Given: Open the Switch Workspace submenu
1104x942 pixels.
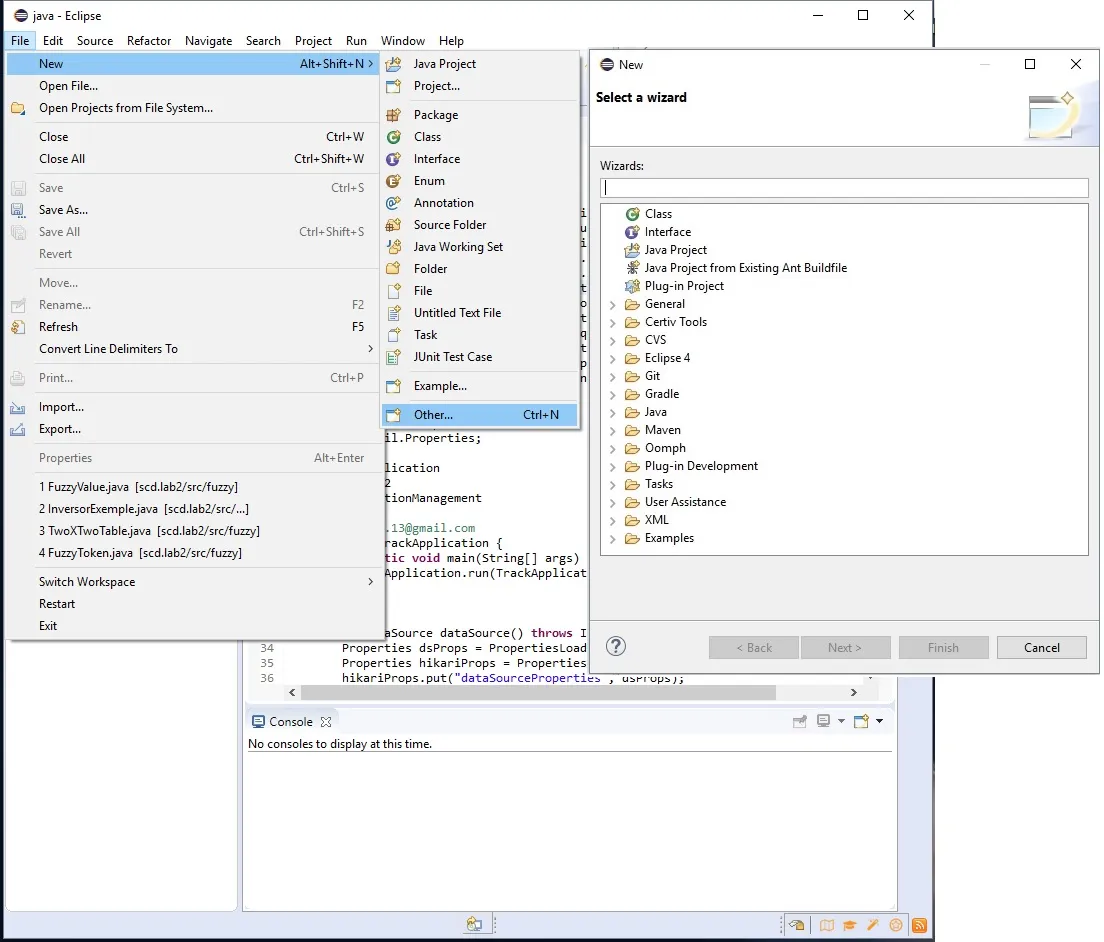Looking at the screenshot, I should click(194, 582).
